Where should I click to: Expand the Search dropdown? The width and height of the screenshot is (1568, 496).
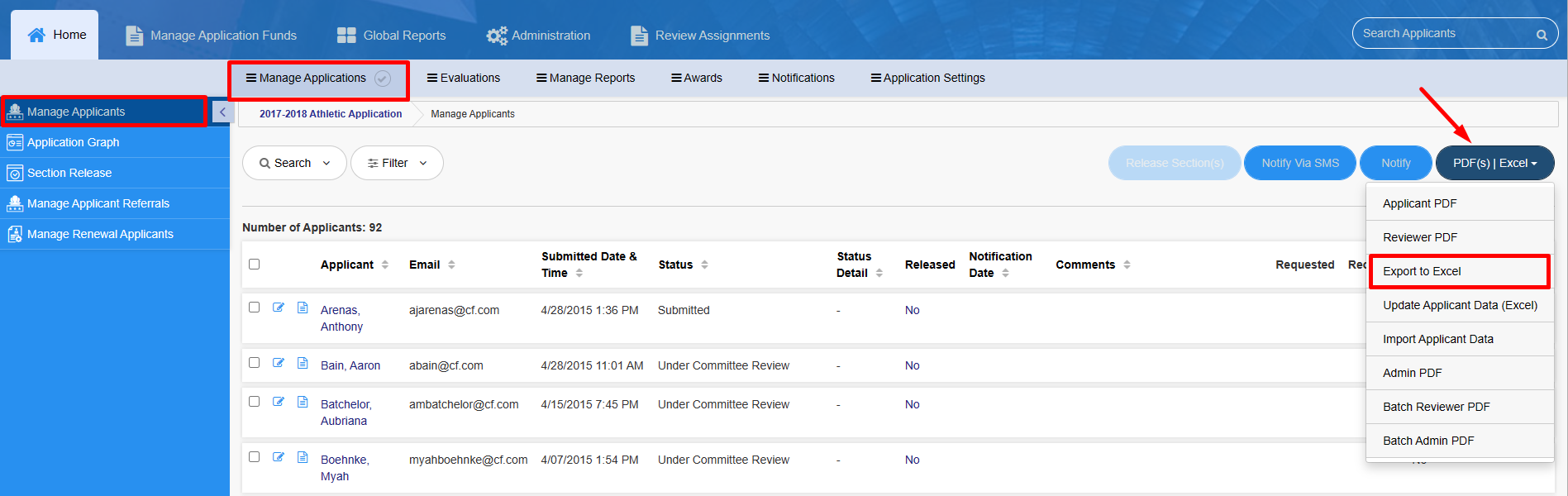tap(294, 163)
